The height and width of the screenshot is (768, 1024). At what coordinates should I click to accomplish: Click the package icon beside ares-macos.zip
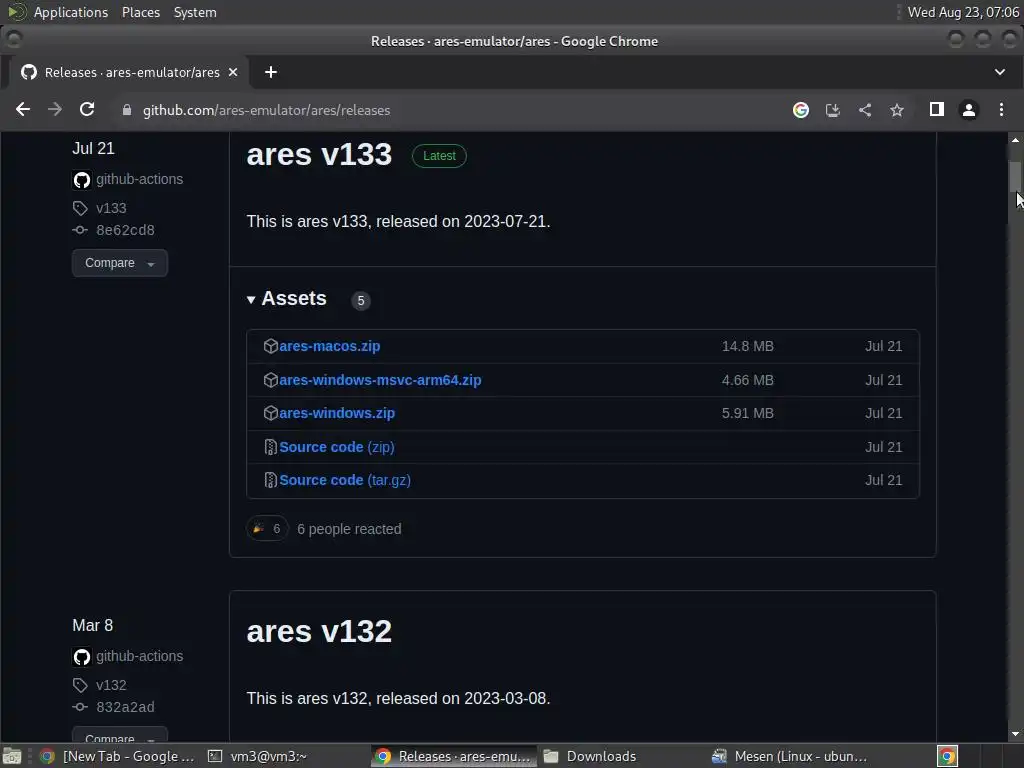tap(270, 346)
